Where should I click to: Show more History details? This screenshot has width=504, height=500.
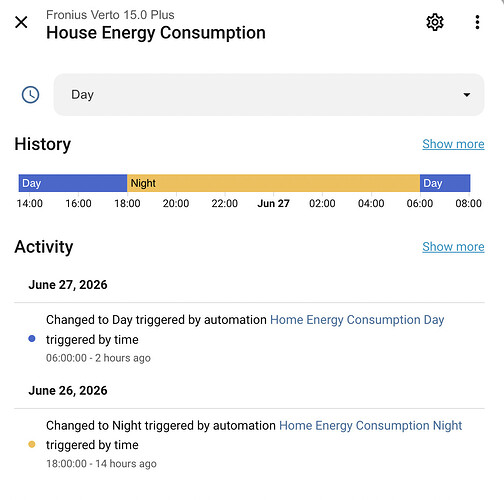(453, 144)
